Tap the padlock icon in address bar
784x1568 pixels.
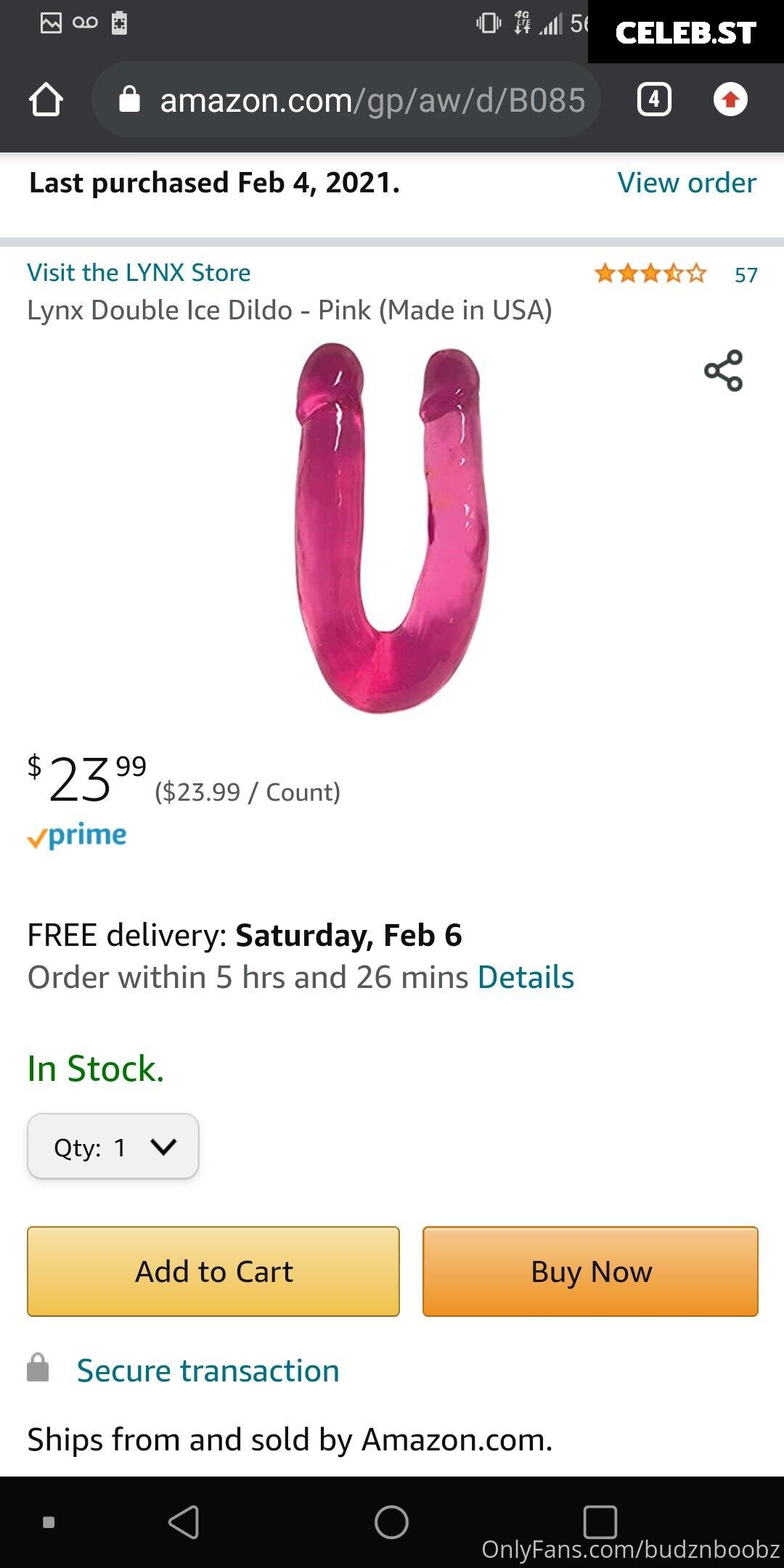(x=129, y=99)
